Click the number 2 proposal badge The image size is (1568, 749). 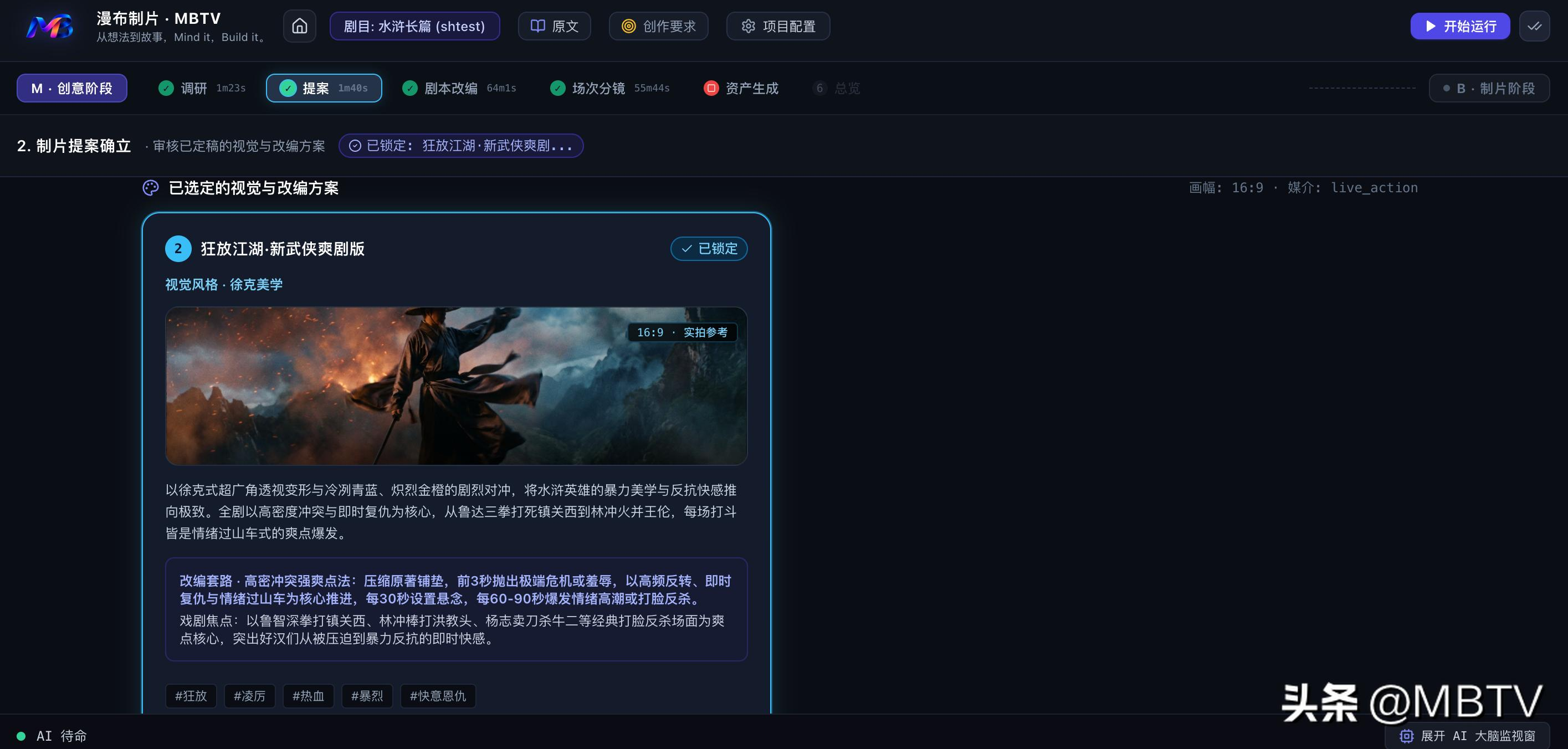[178, 249]
